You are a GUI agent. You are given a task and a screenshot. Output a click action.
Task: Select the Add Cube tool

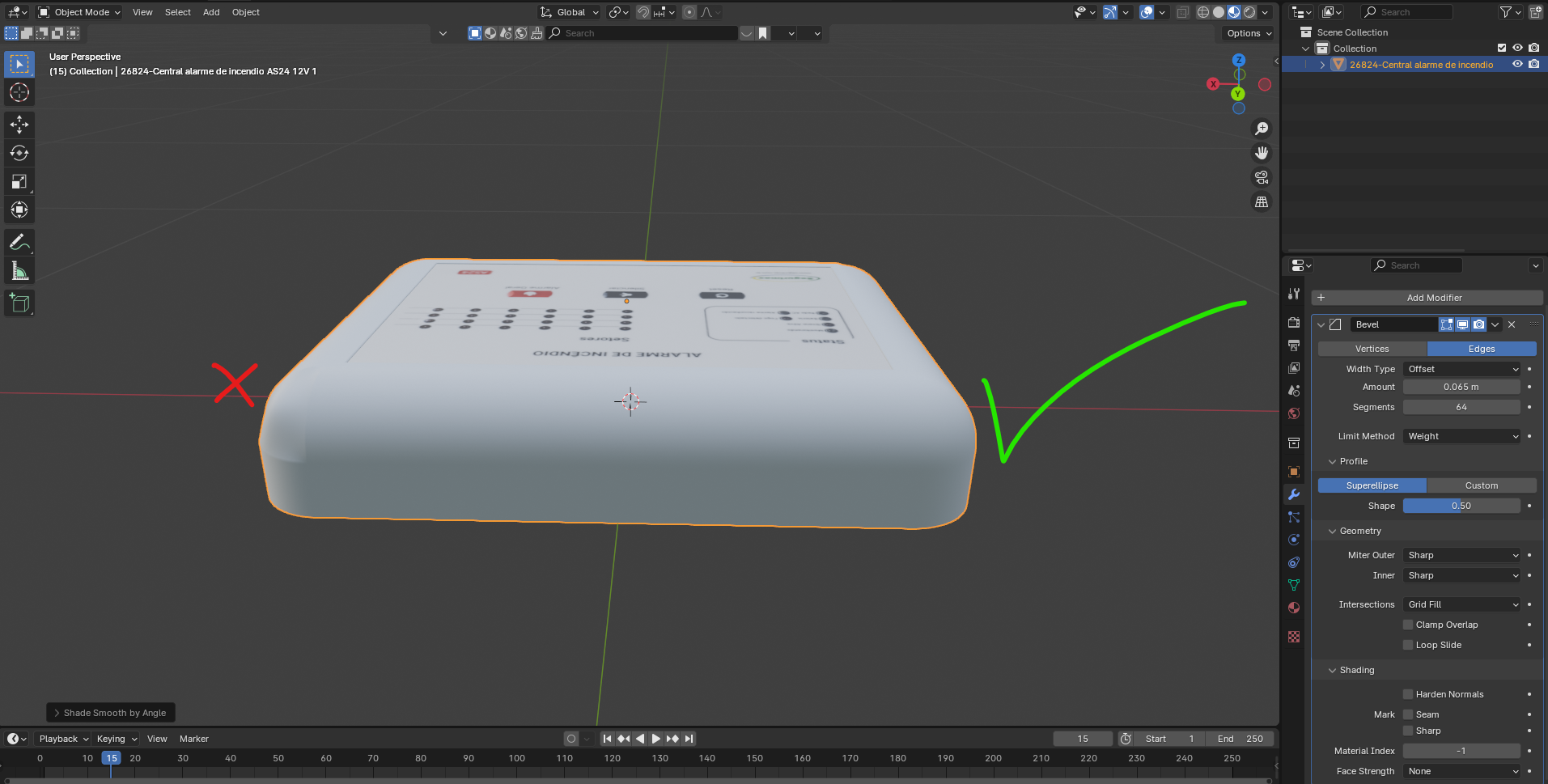pos(19,303)
